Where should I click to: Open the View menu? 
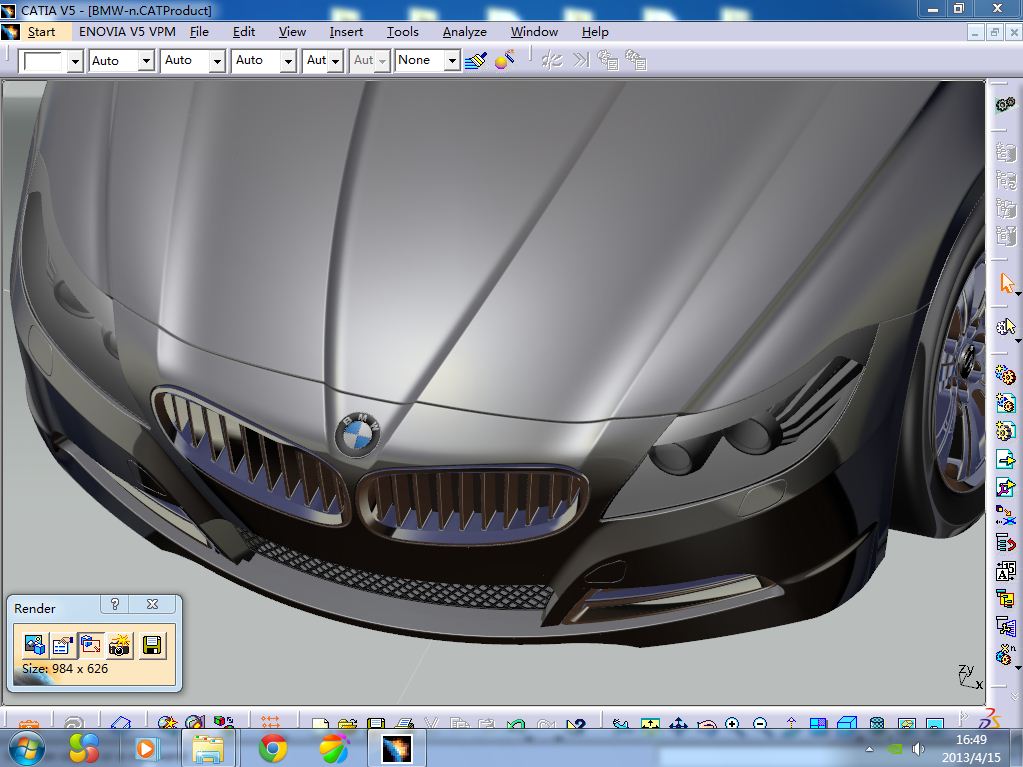pos(292,32)
